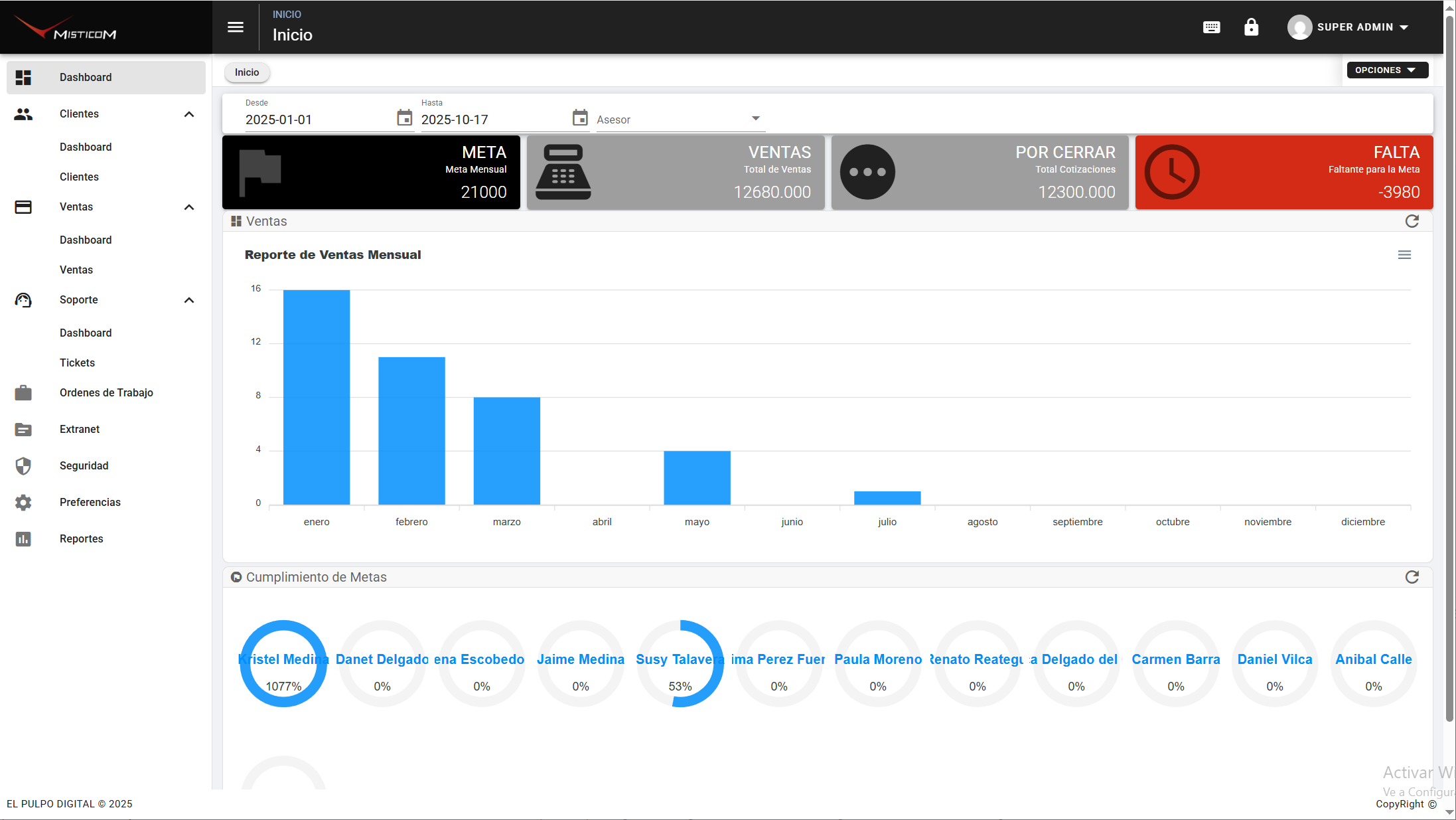Viewport: 1456px width, 820px height.
Task: Click the Inicio breadcrumb chip
Action: [x=247, y=72]
